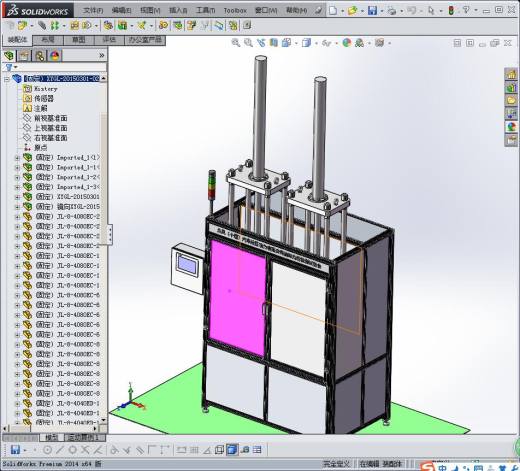Open the ConfigurationManager tab icon
The height and width of the screenshot is (471, 520).
tap(40, 56)
